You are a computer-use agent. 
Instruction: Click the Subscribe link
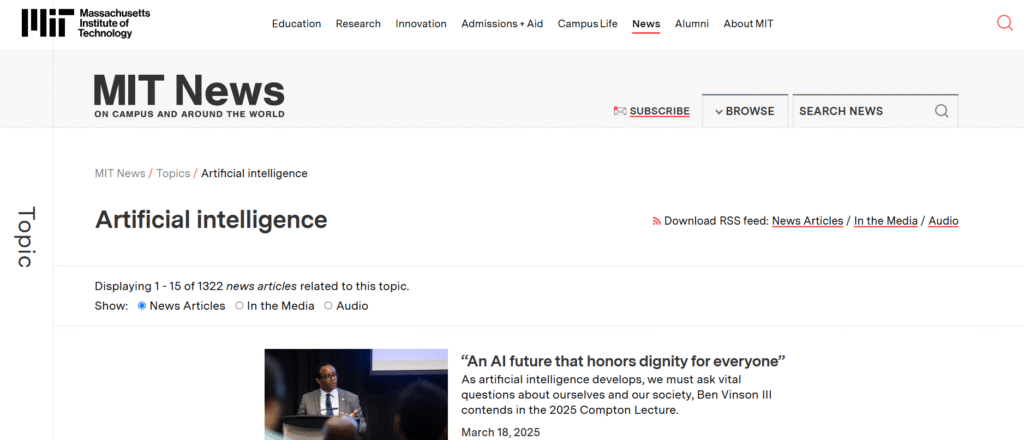point(659,111)
